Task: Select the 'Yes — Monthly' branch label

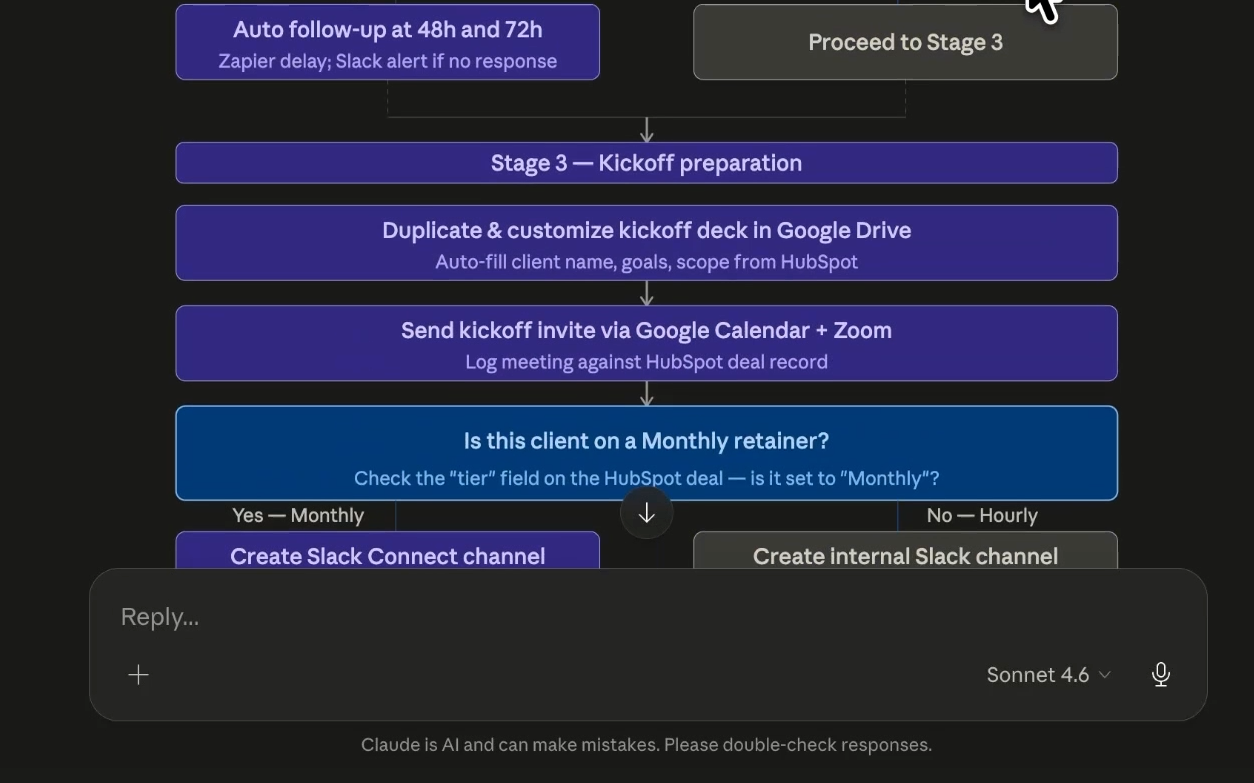Action: [297, 515]
